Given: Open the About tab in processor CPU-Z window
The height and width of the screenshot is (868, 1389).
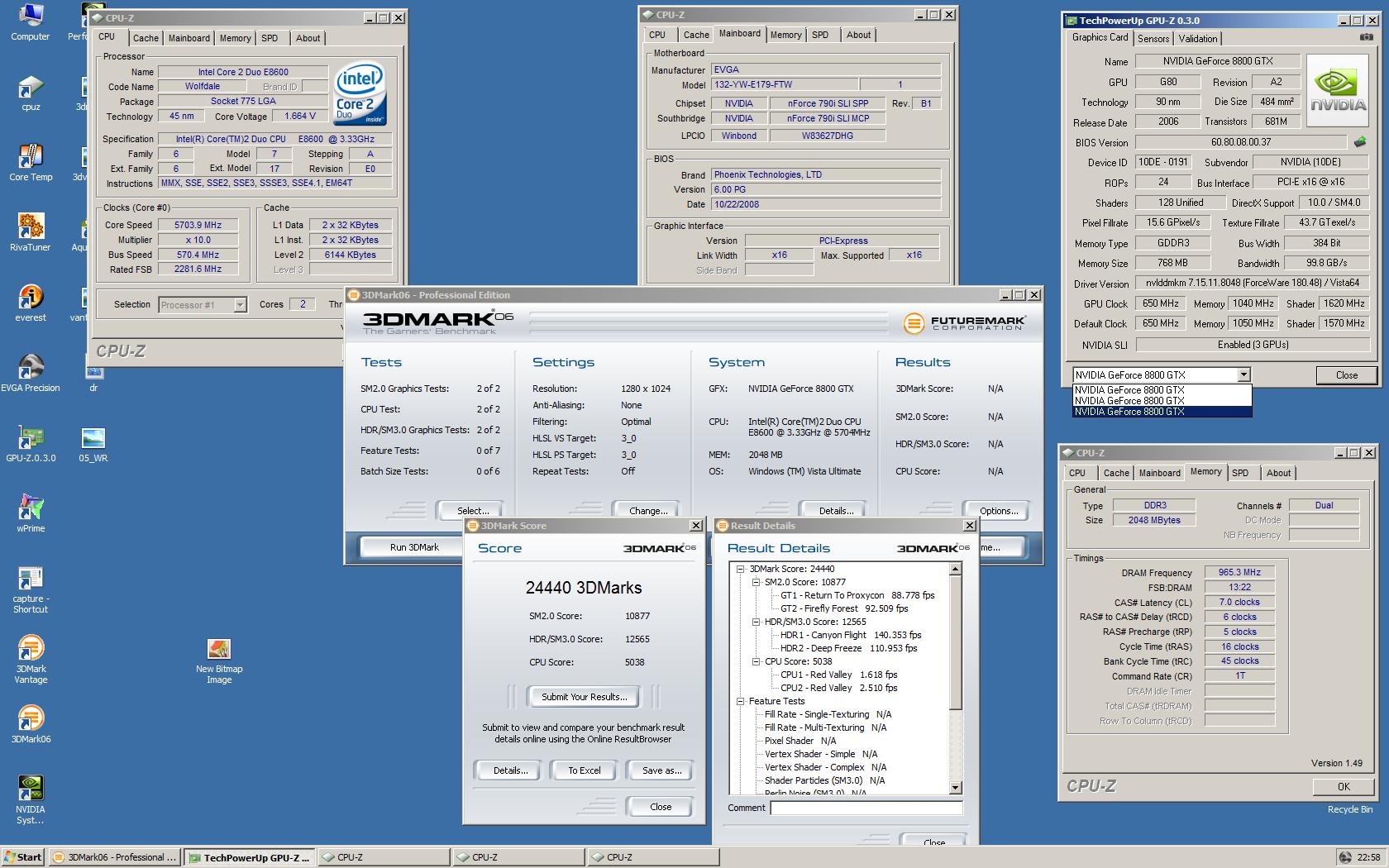Looking at the screenshot, I should (x=308, y=38).
